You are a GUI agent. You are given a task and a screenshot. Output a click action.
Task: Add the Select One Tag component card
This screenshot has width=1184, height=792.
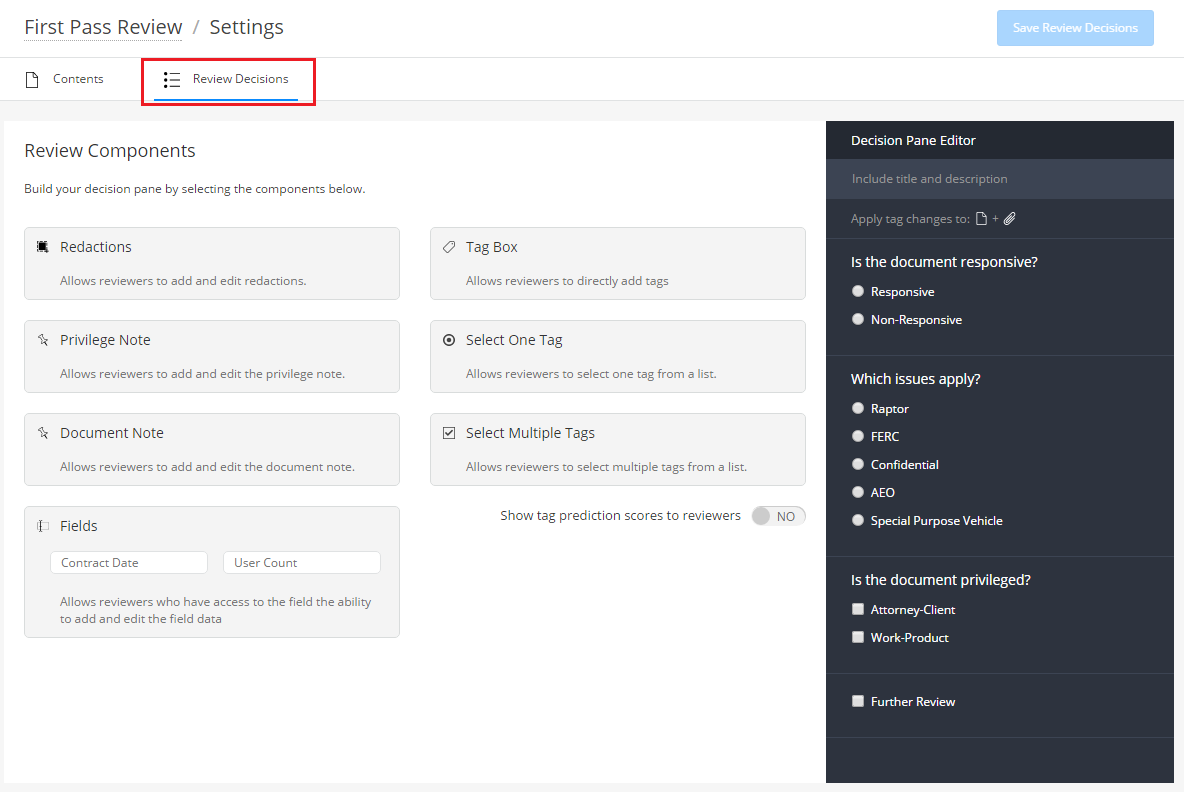pos(618,356)
